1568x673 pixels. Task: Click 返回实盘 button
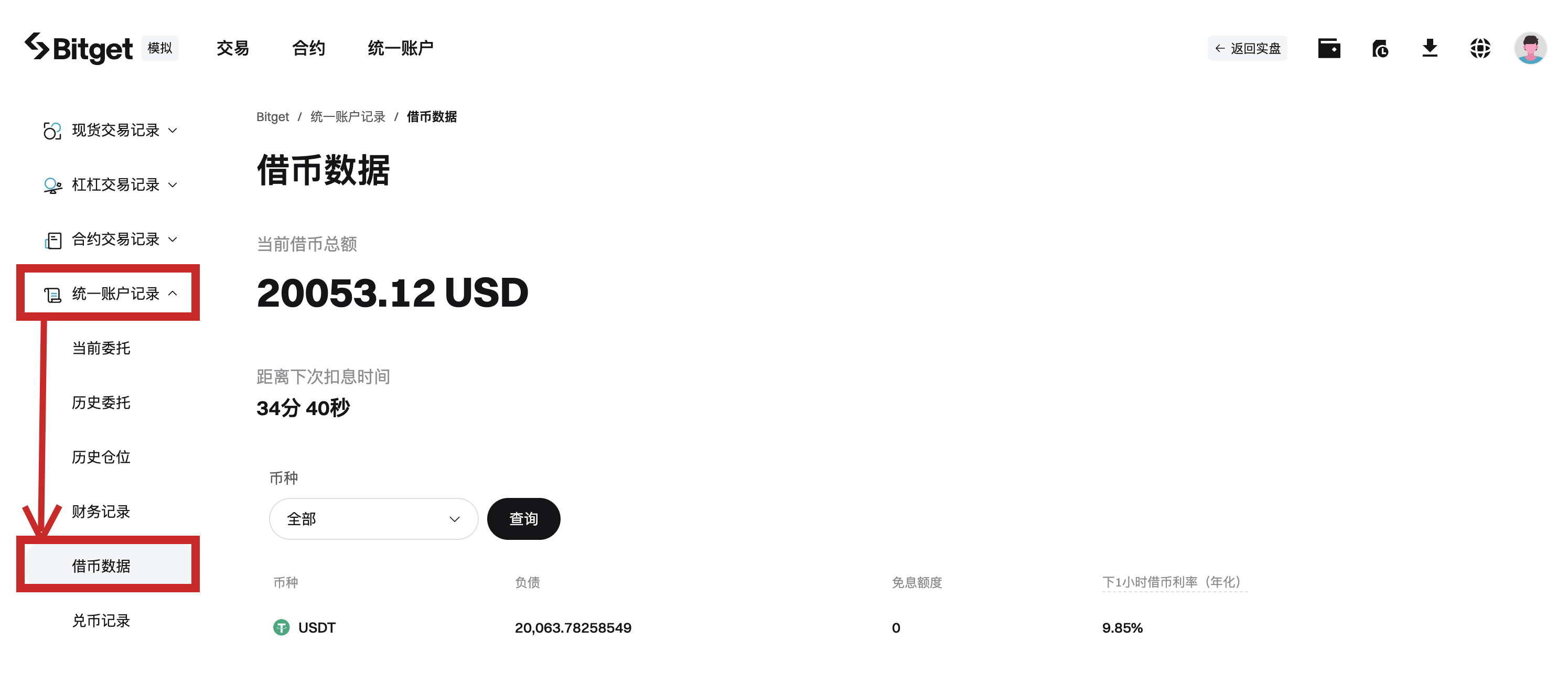point(1247,48)
